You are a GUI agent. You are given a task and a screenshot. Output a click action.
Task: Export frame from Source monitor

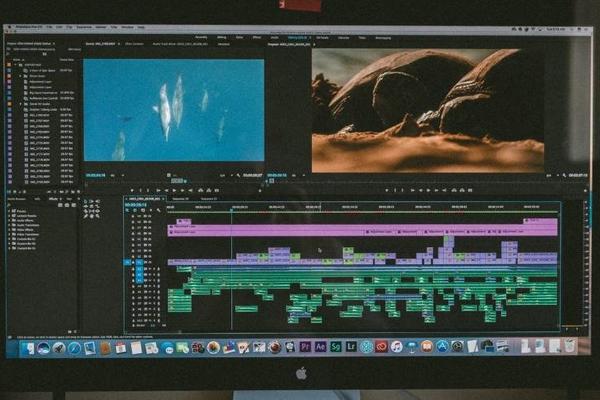tap(217, 190)
